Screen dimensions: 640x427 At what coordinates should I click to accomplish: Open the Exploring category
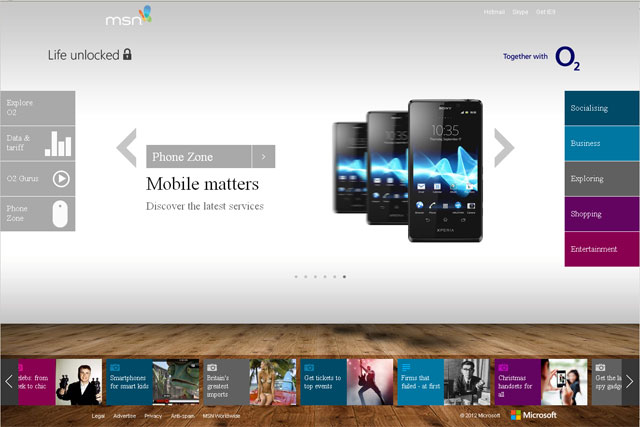click(602, 179)
